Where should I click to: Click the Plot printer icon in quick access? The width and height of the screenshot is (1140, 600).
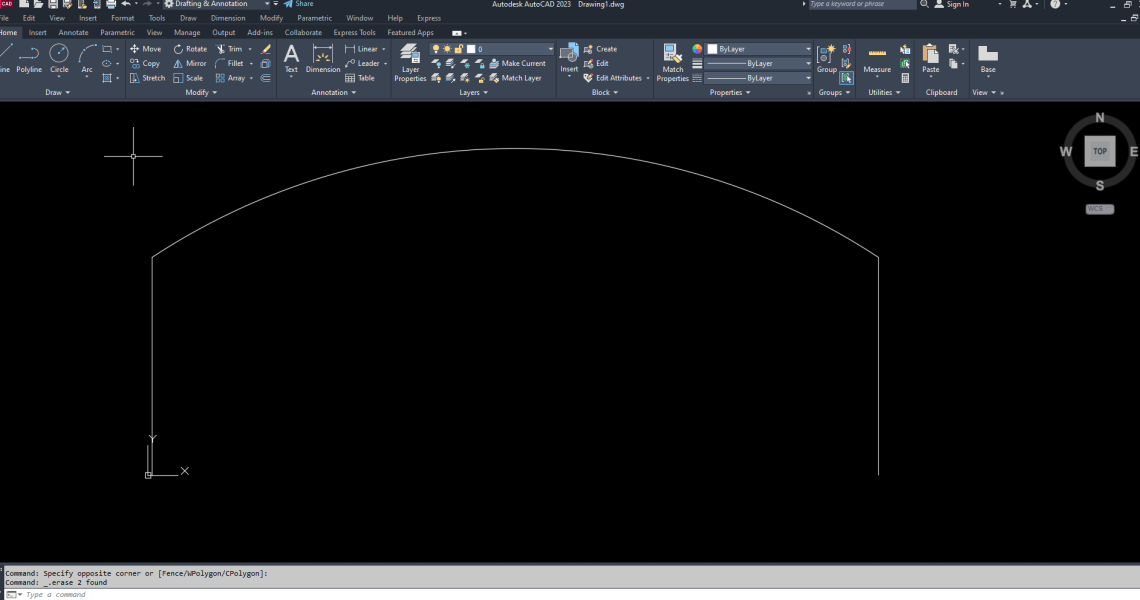click(111, 4)
